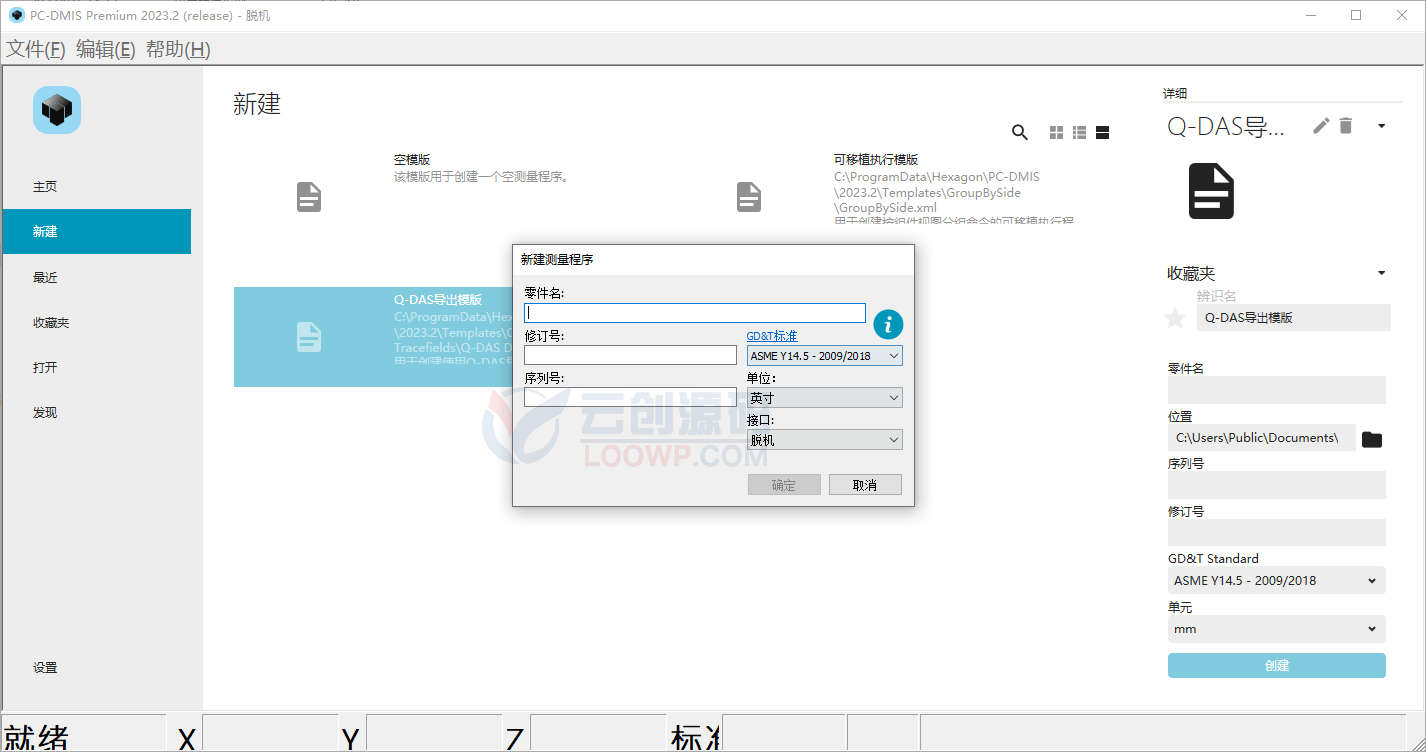Focus the 序列号 field in dialog
This screenshot has height=752, width=1426.
pyautogui.click(x=630, y=397)
